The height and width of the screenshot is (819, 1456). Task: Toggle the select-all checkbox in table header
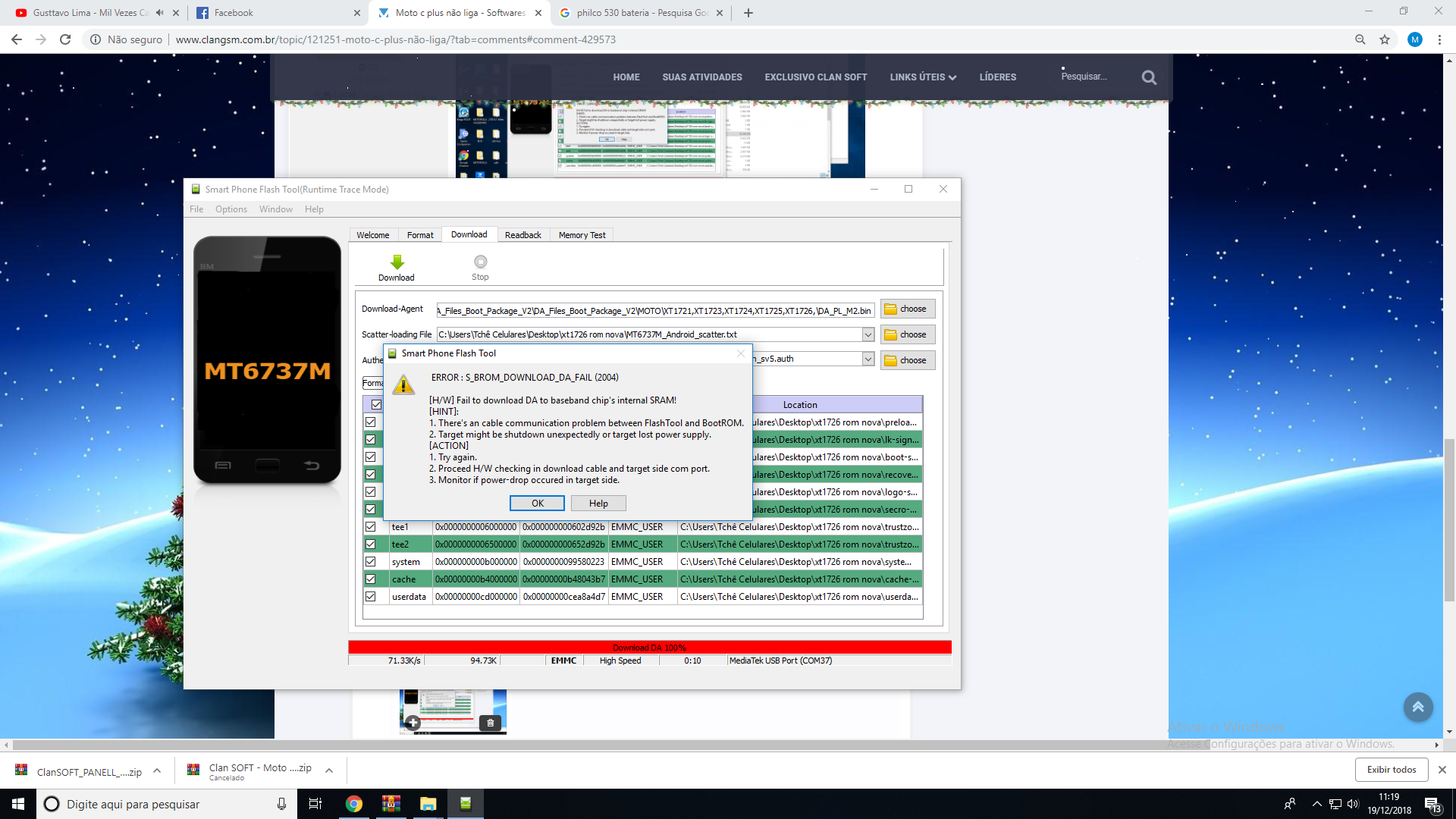point(376,405)
